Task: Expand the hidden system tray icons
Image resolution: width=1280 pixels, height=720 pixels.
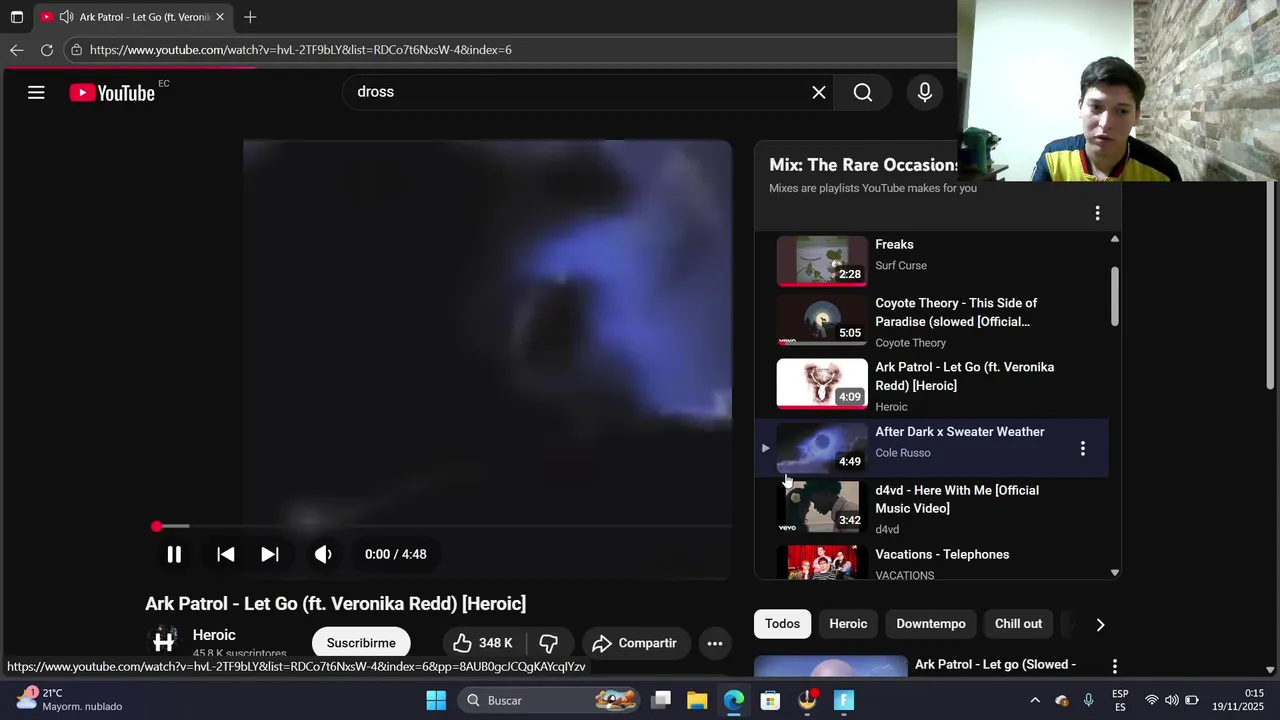Action: tap(1035, 700)
